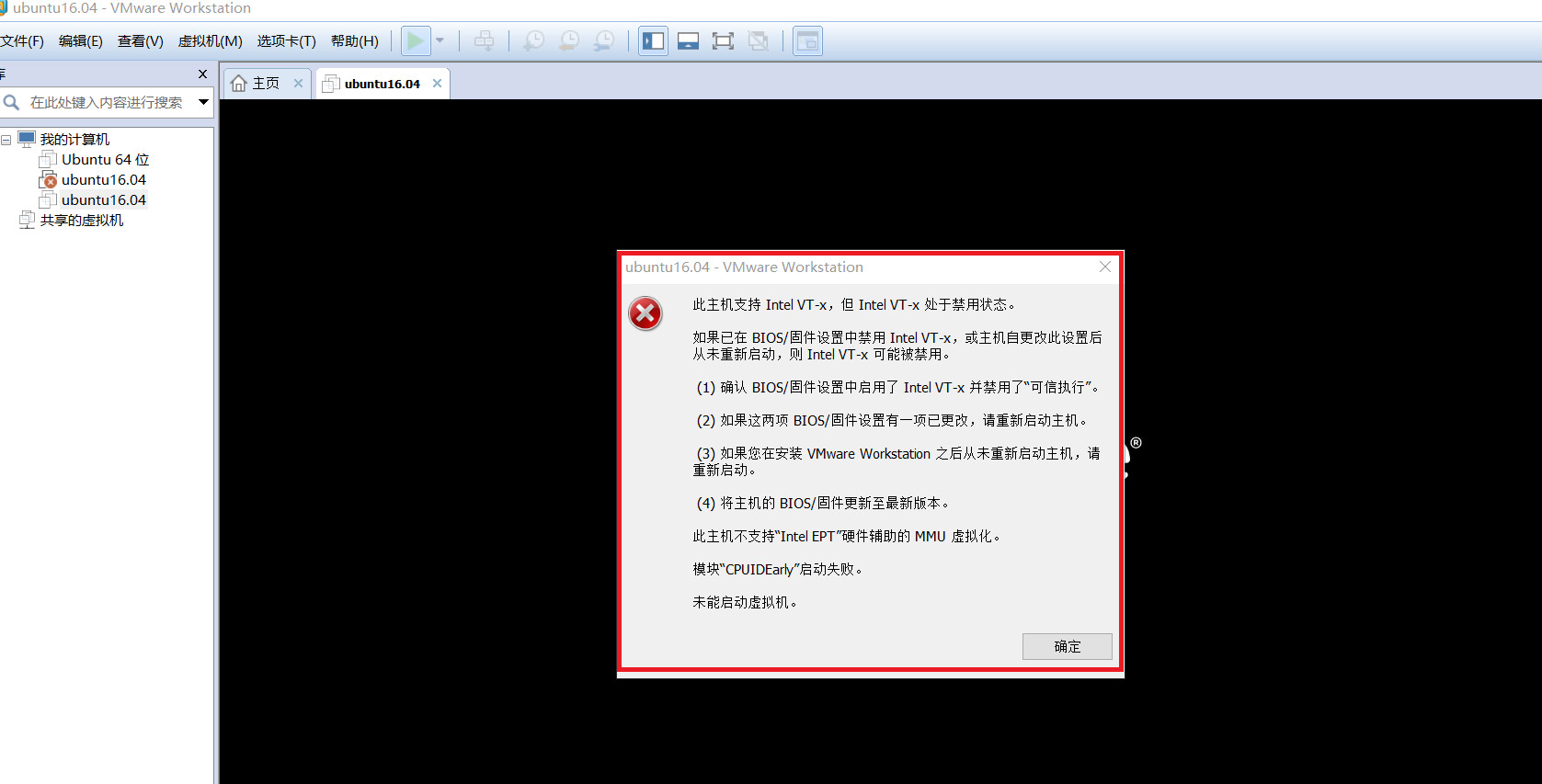Click the console view toolbar icon
Screen dimensions: 1542x784
(x=807, y=40)
